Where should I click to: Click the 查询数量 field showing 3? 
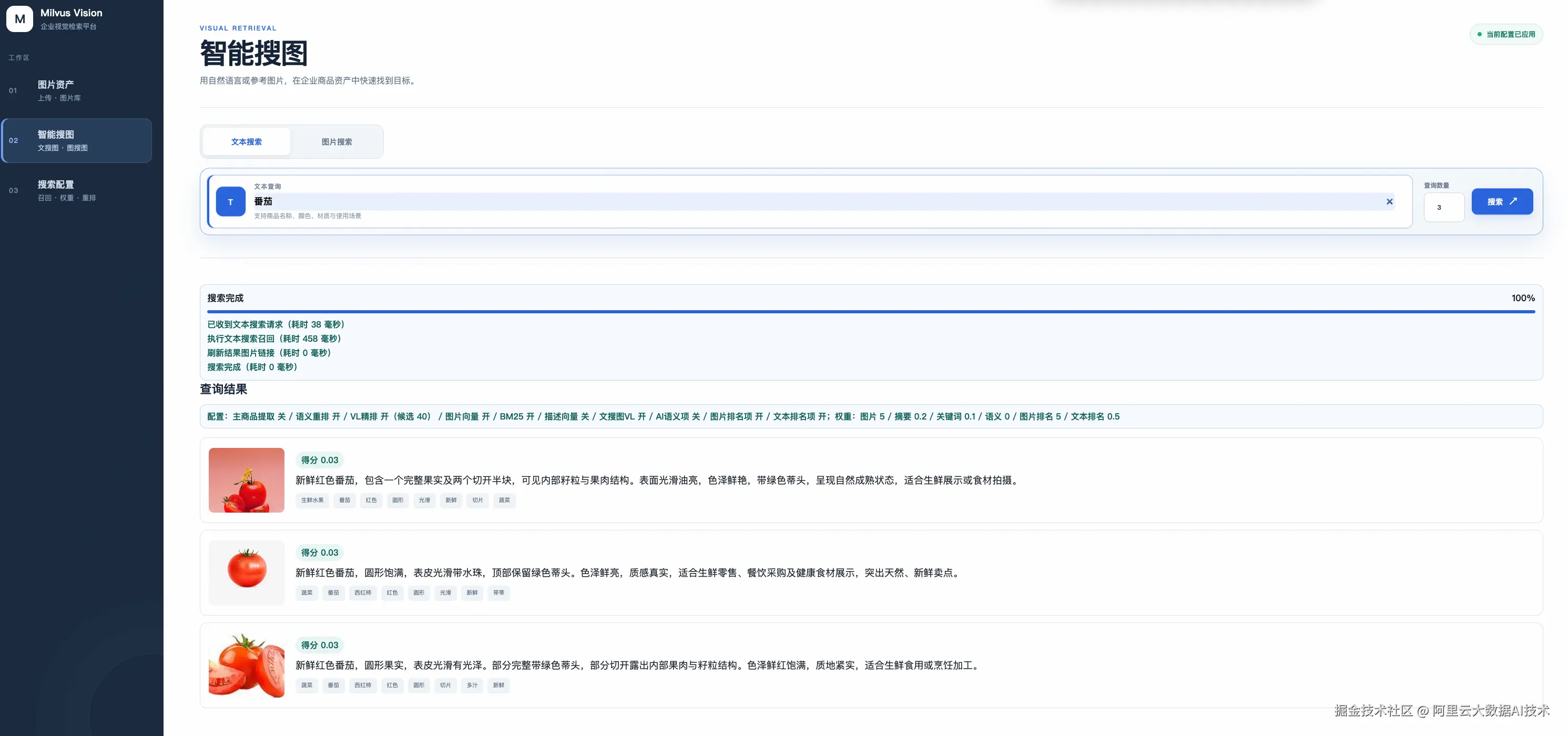tap(1444, 208)
